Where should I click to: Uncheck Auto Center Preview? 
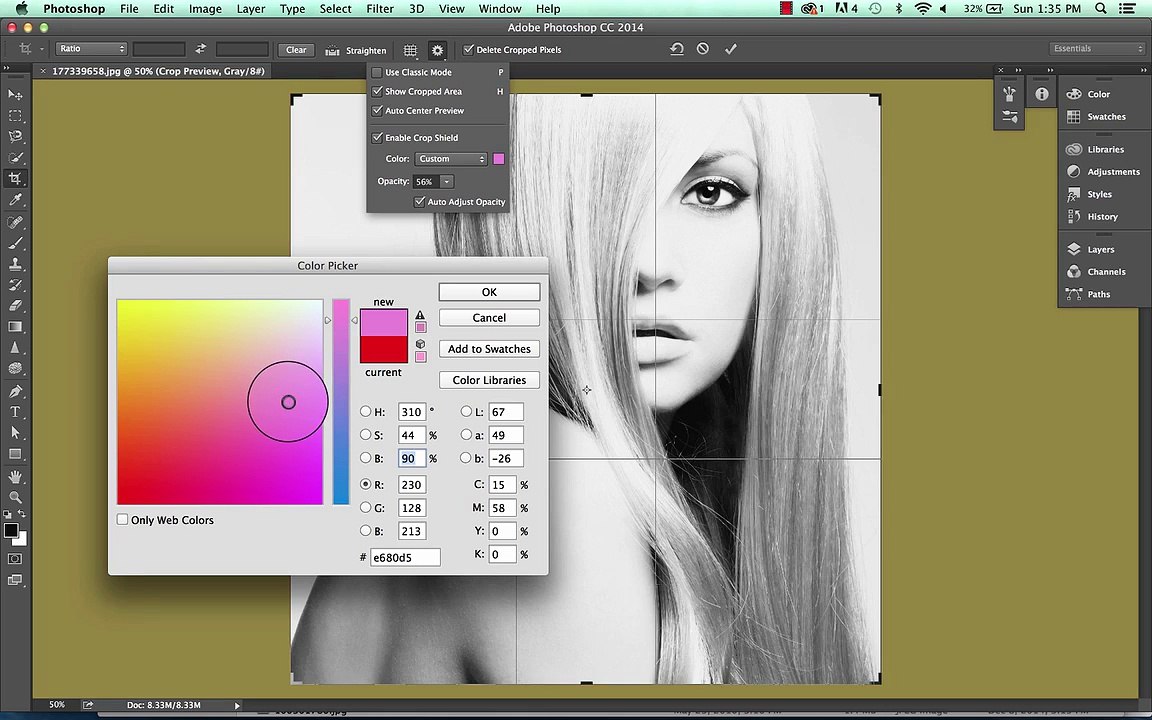pyautogui.click(x=377, y=110)
